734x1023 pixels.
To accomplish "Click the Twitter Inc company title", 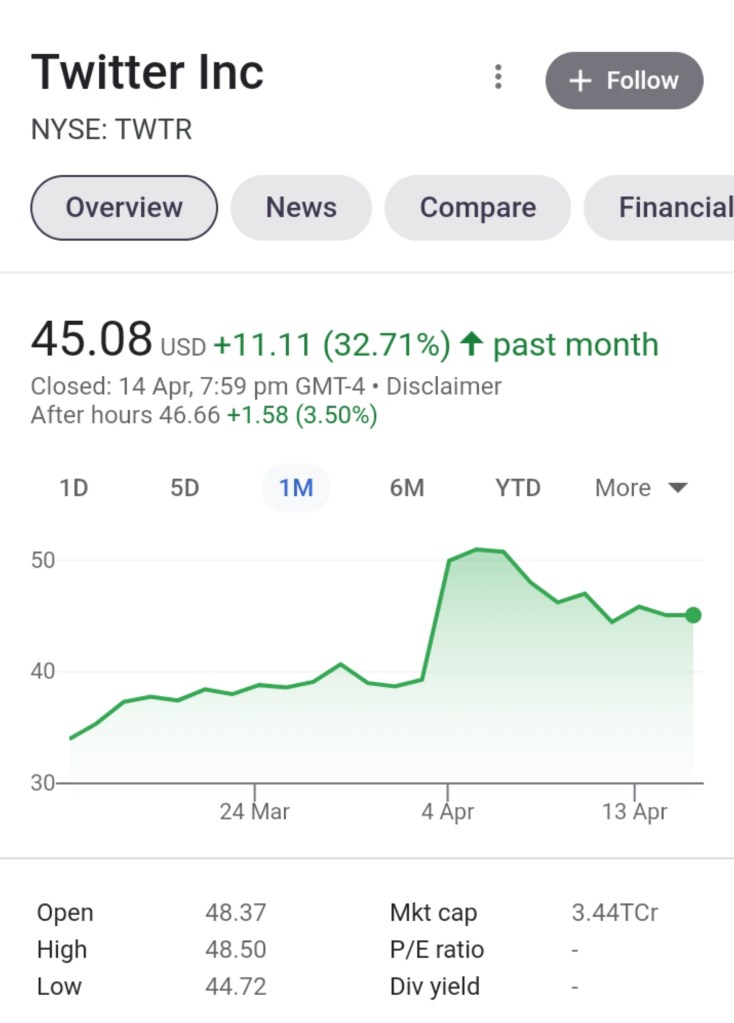I will click(148, 73).
